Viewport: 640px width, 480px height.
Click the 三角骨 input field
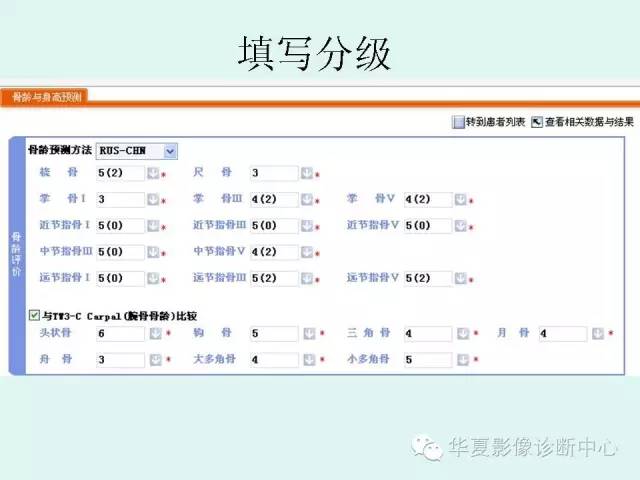pos(428,334)
